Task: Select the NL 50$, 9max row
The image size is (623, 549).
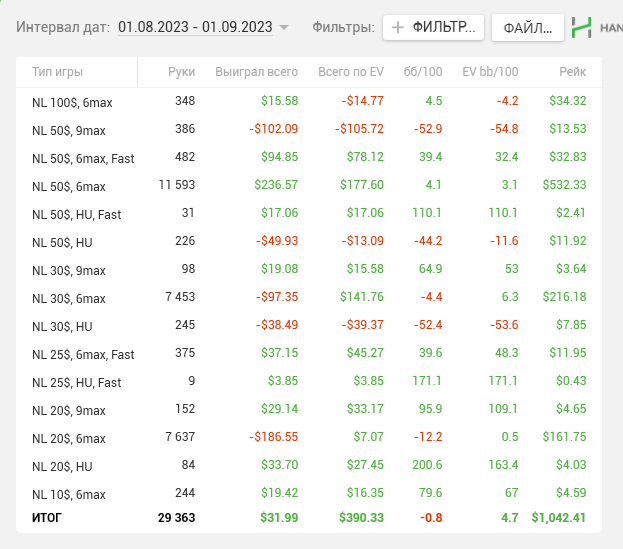Action: pos(309,130)
